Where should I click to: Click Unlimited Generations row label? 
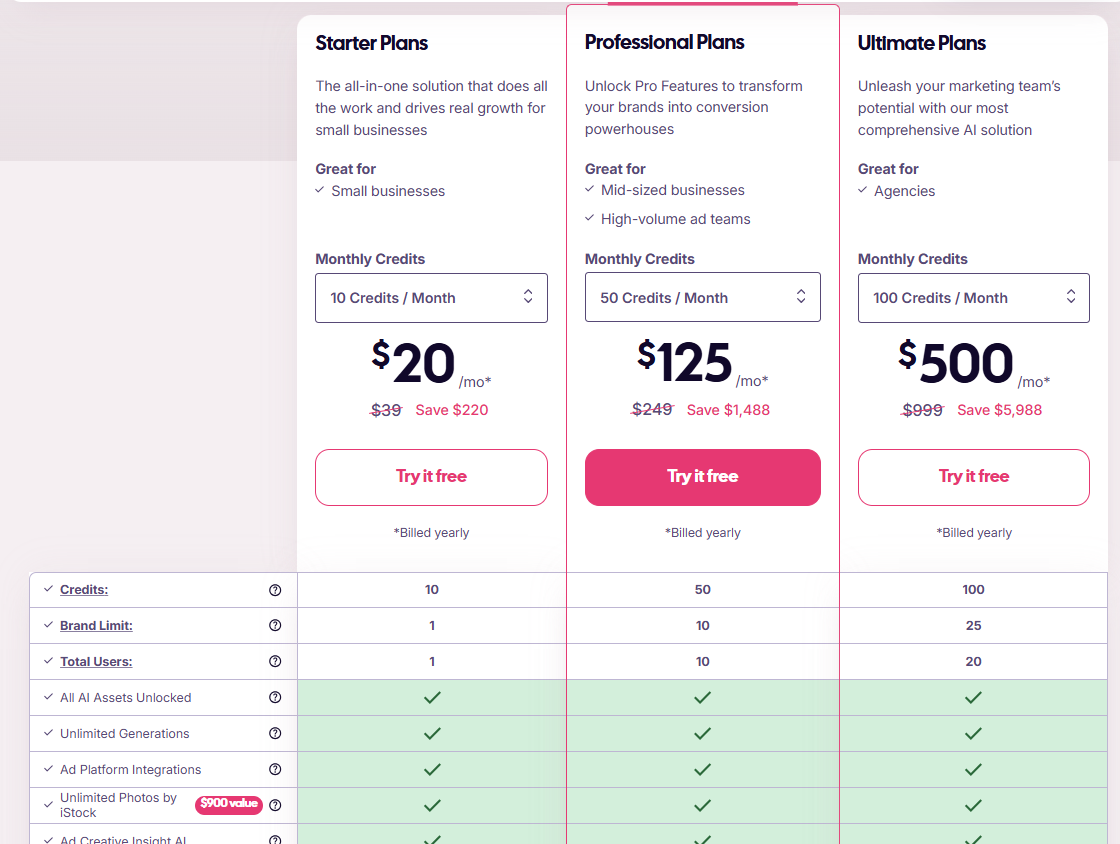(x=125, y=733)
